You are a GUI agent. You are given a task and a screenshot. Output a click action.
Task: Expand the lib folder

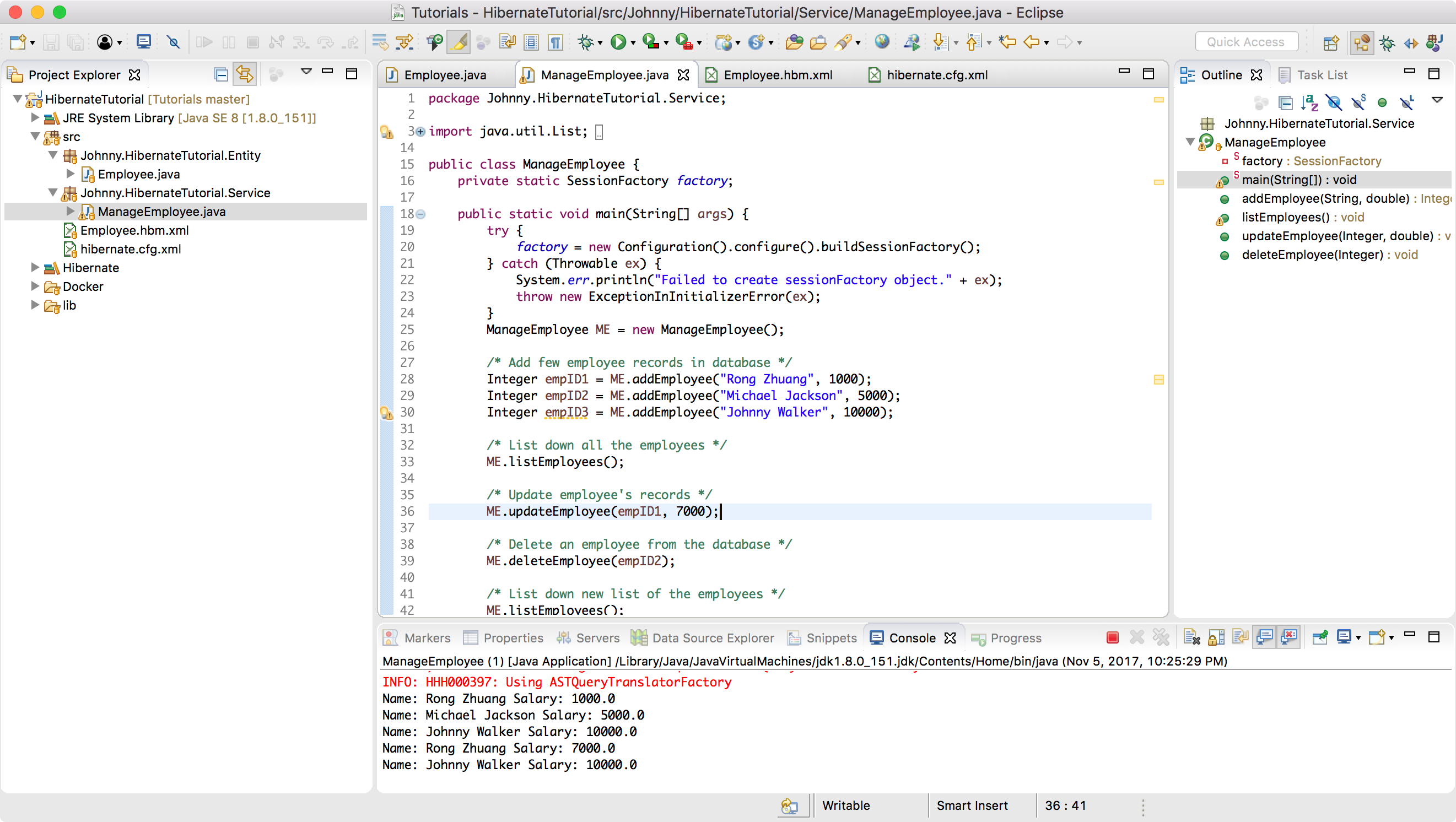[x=35, y=305]
